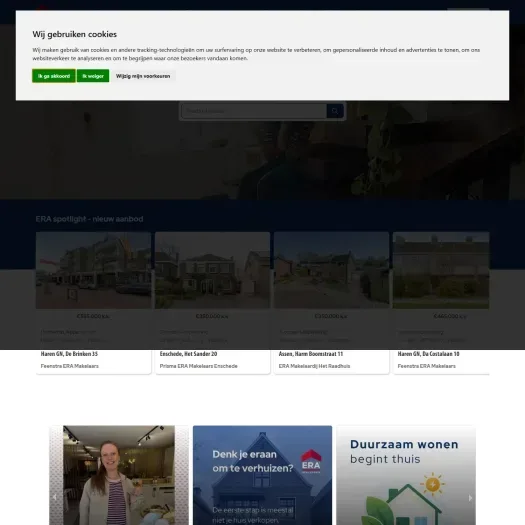Select 'Enschede, Het Sander 20' address
The height and width of the screenshot is (525, 525).
189,354
